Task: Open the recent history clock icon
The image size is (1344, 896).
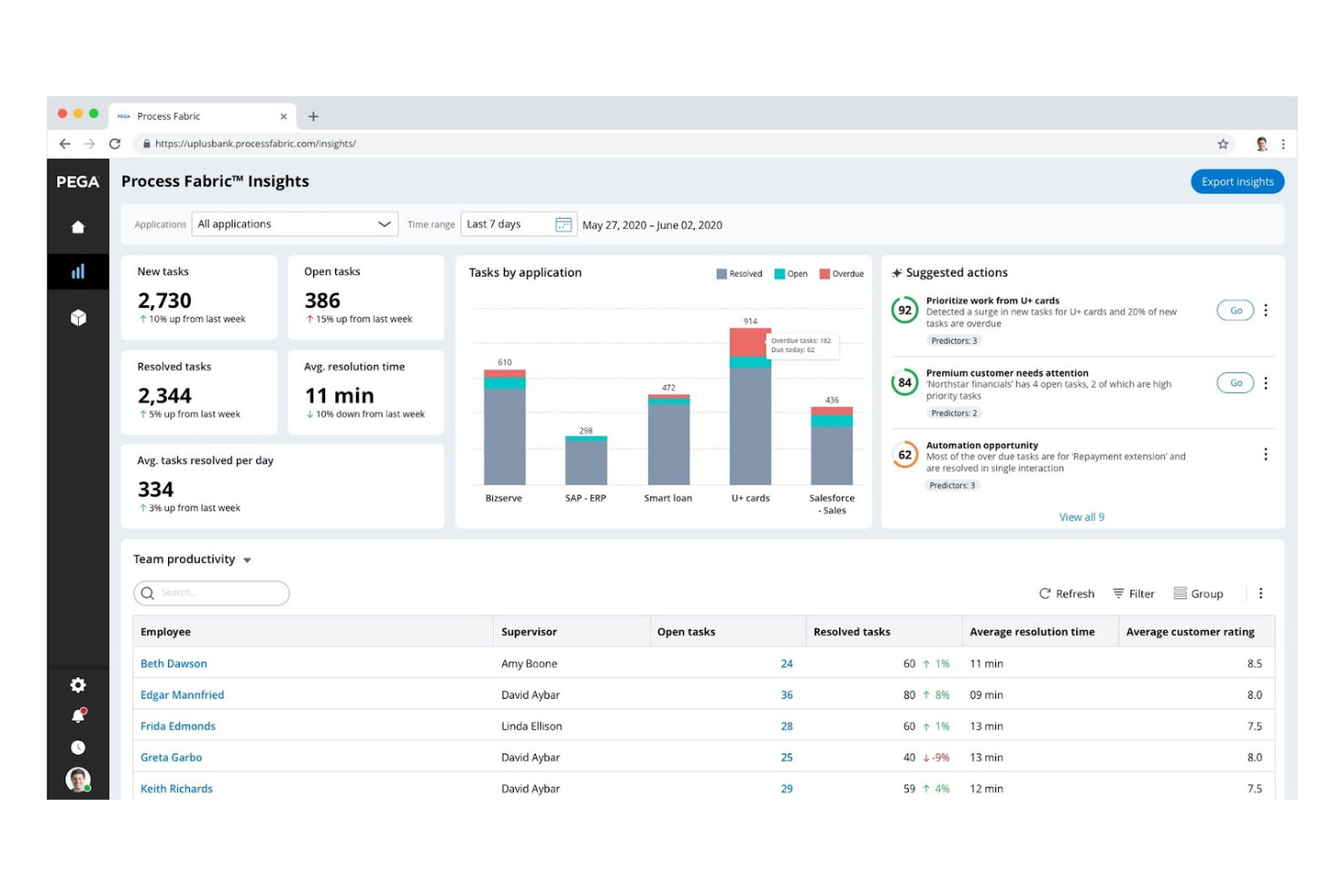Action: click(x=78, y=747)
